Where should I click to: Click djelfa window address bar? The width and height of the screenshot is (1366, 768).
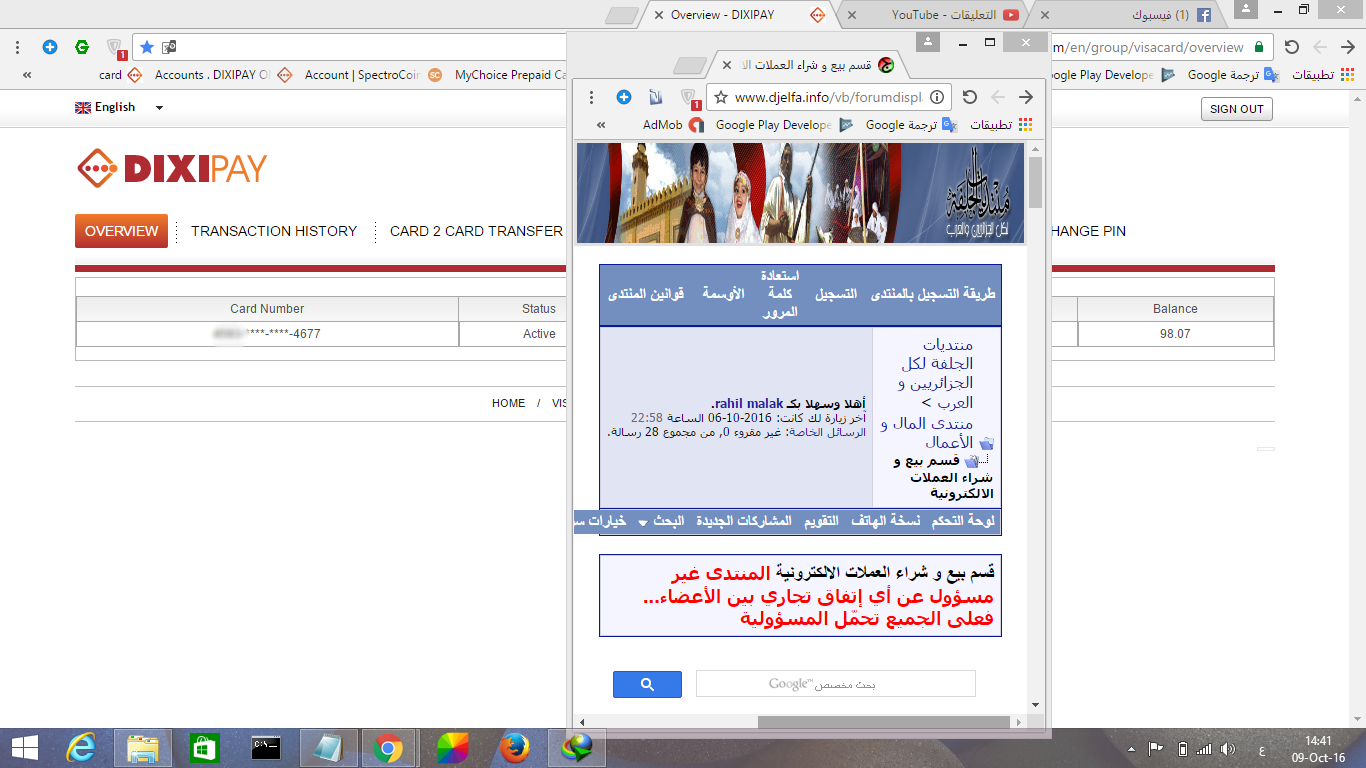[x=828, y=97]
